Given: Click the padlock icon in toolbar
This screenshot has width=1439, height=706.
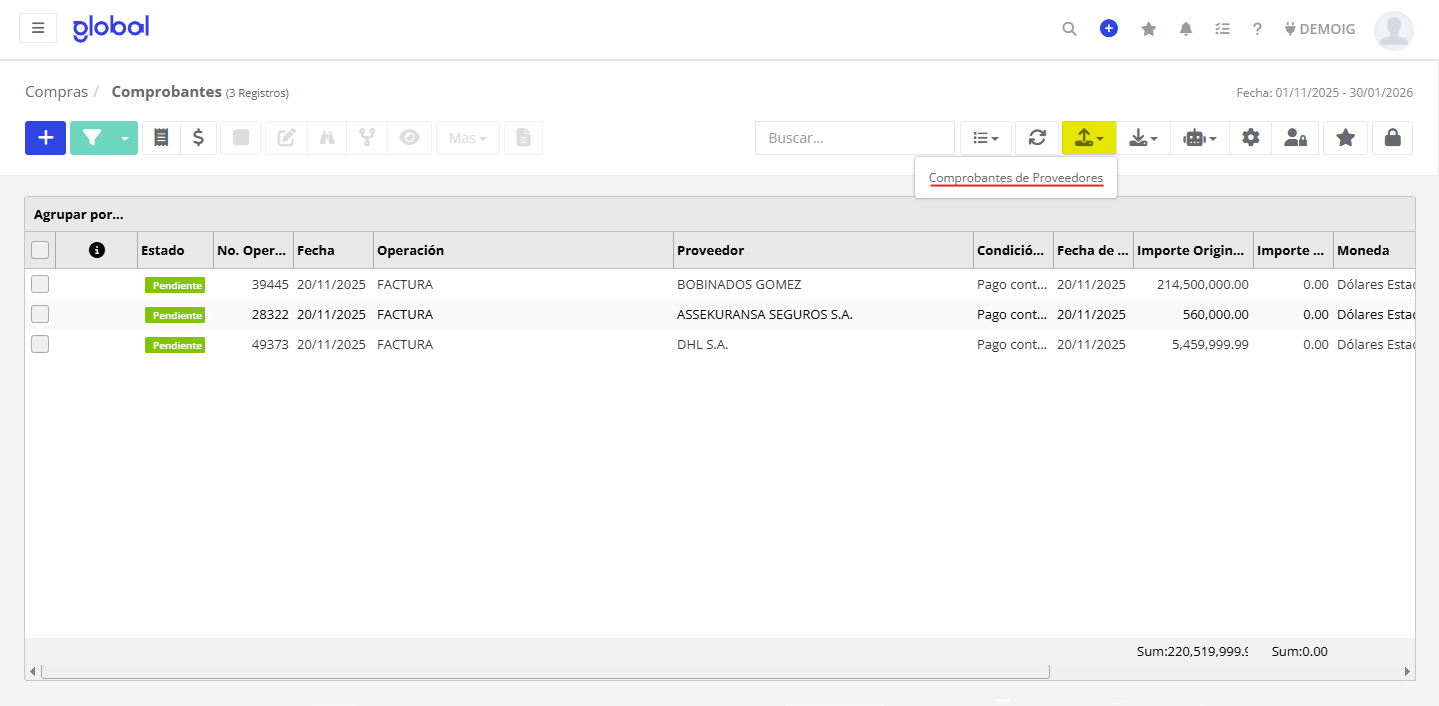Looking at the screenshot, I should click(x=1392, y=138).
